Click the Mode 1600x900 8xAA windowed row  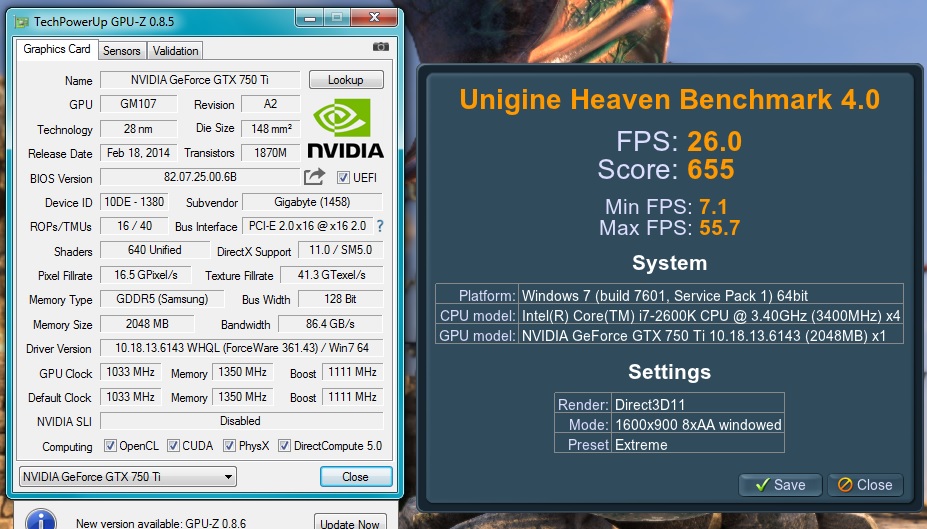pos(669,424)
